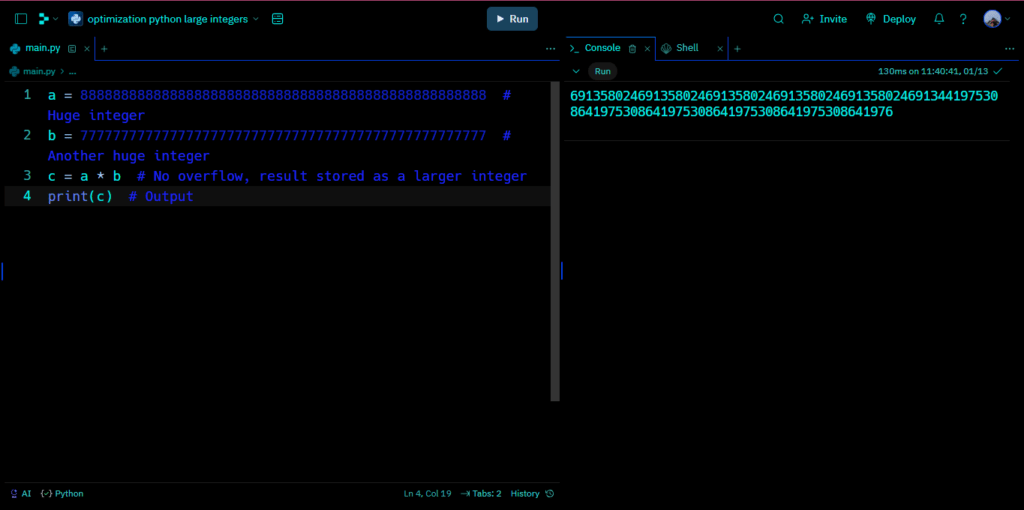Screen dimensions: 1024x510
Task: Toggle the left sidebar panel icon
Action: click(21, 19)
